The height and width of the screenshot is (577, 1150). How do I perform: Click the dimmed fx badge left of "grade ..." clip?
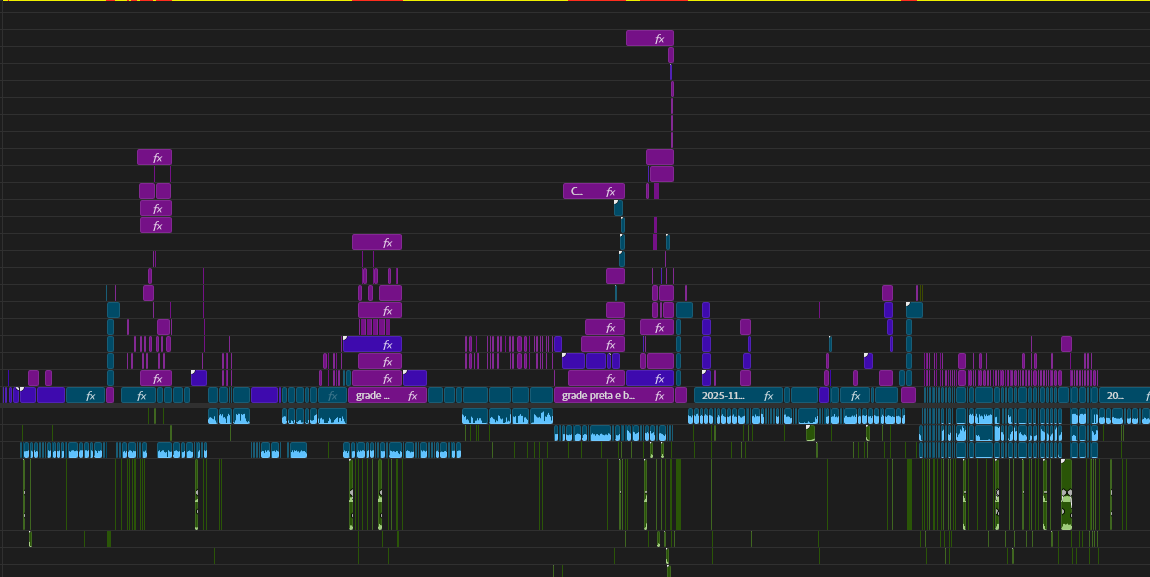coord(332,396)
